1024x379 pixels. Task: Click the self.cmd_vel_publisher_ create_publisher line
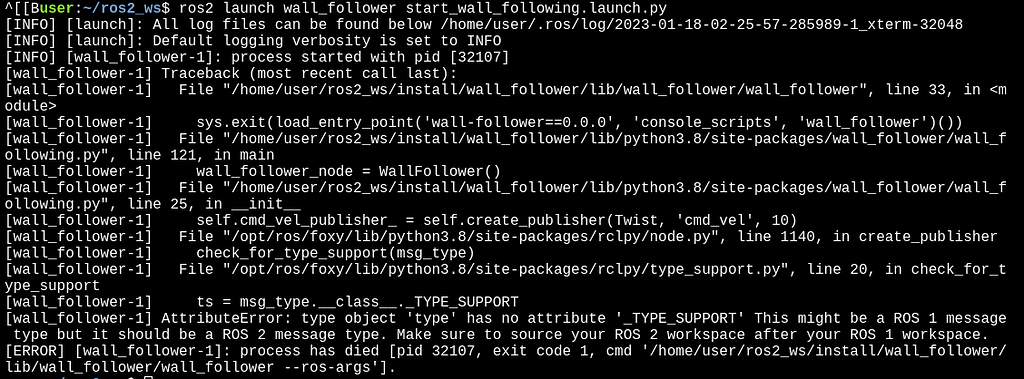pos(496,220)
